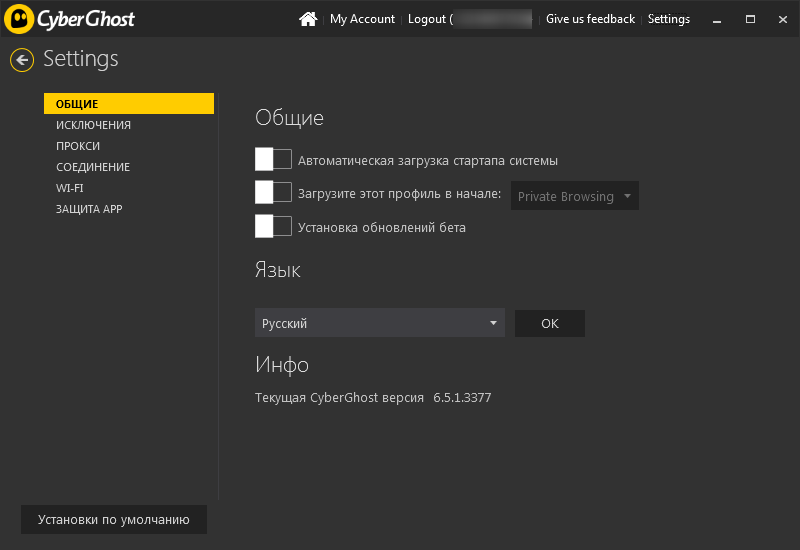Viewport: 800px width, 550px height.
Task: Click Установки по умолчанию button
Action: pos(114,519)
